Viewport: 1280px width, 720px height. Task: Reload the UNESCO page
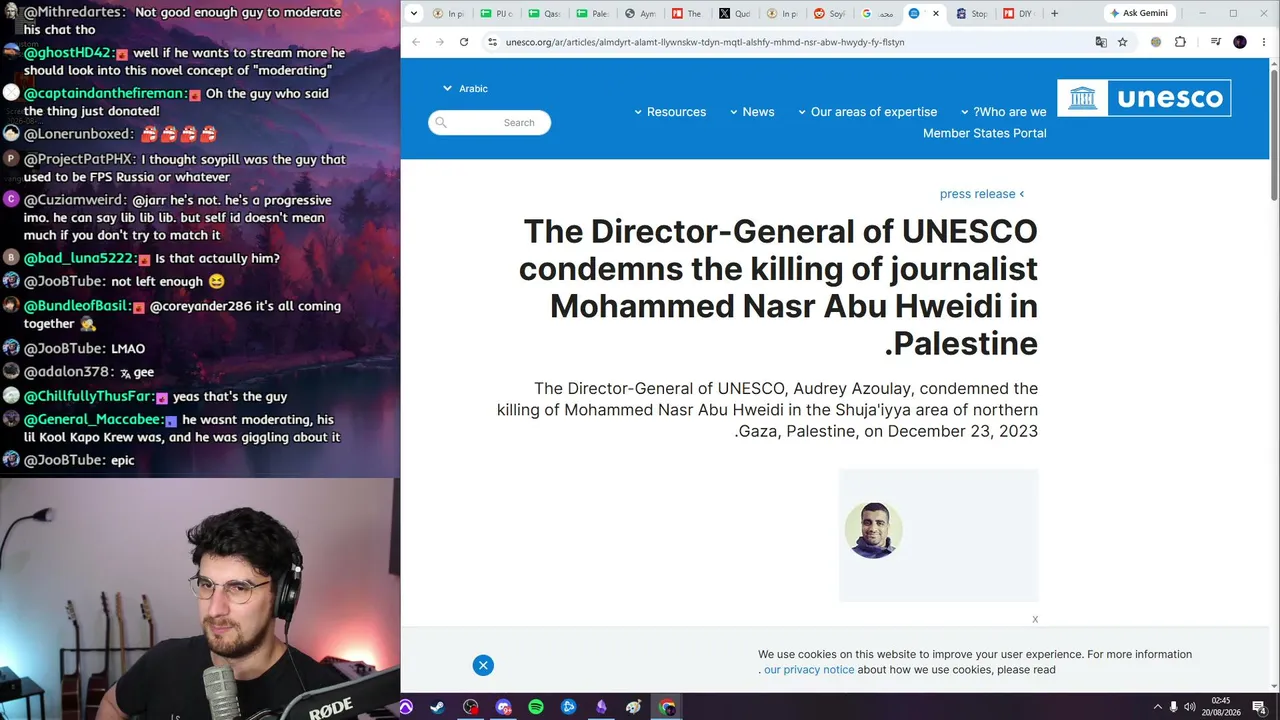[x=464, y=42]
